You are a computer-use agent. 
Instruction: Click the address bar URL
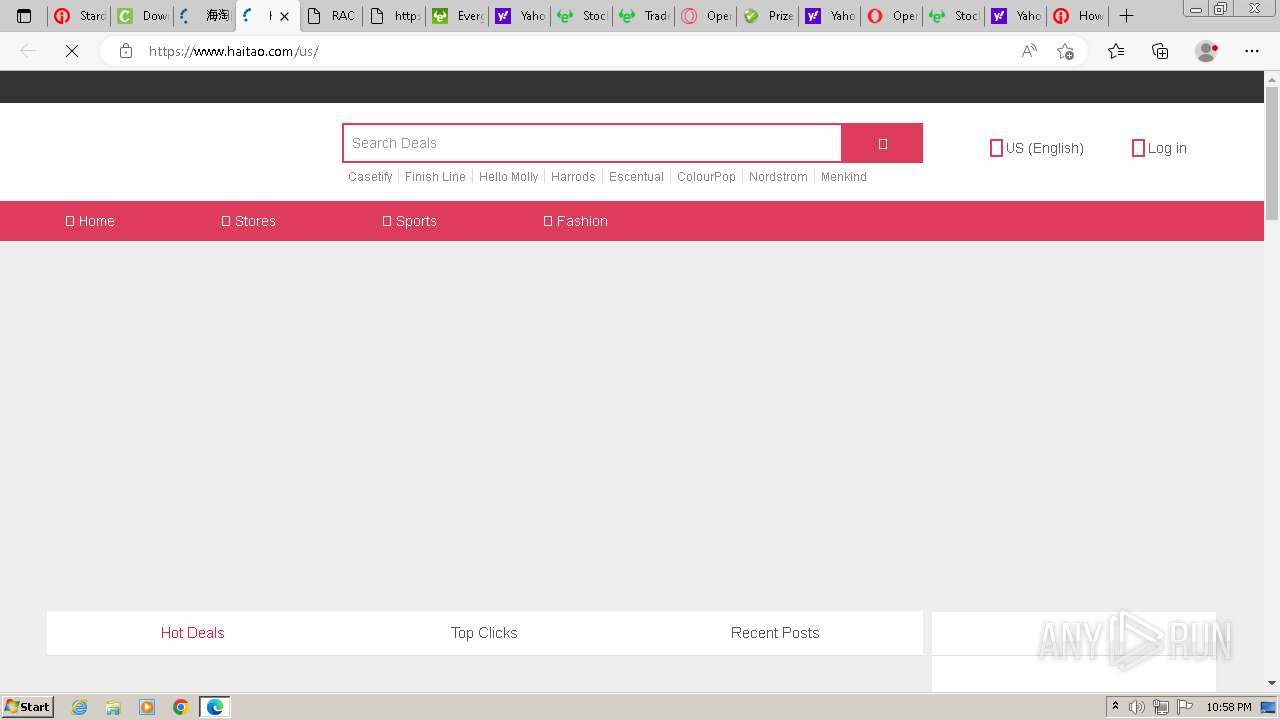233,51
